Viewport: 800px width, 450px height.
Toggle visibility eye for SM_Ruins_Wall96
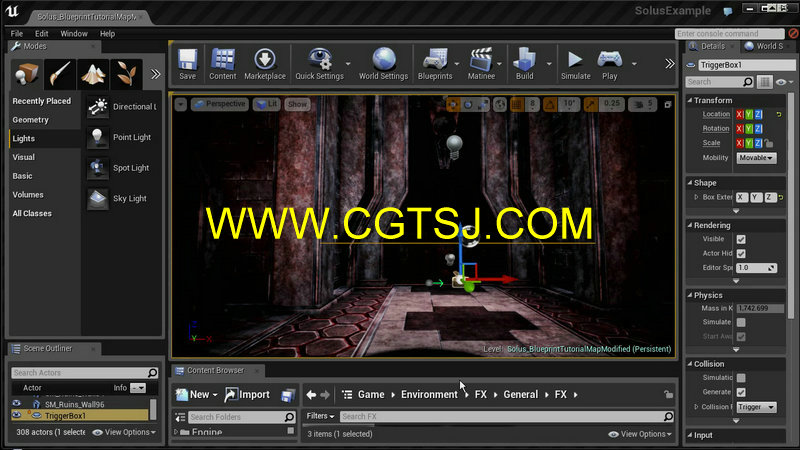pos(16,404)
